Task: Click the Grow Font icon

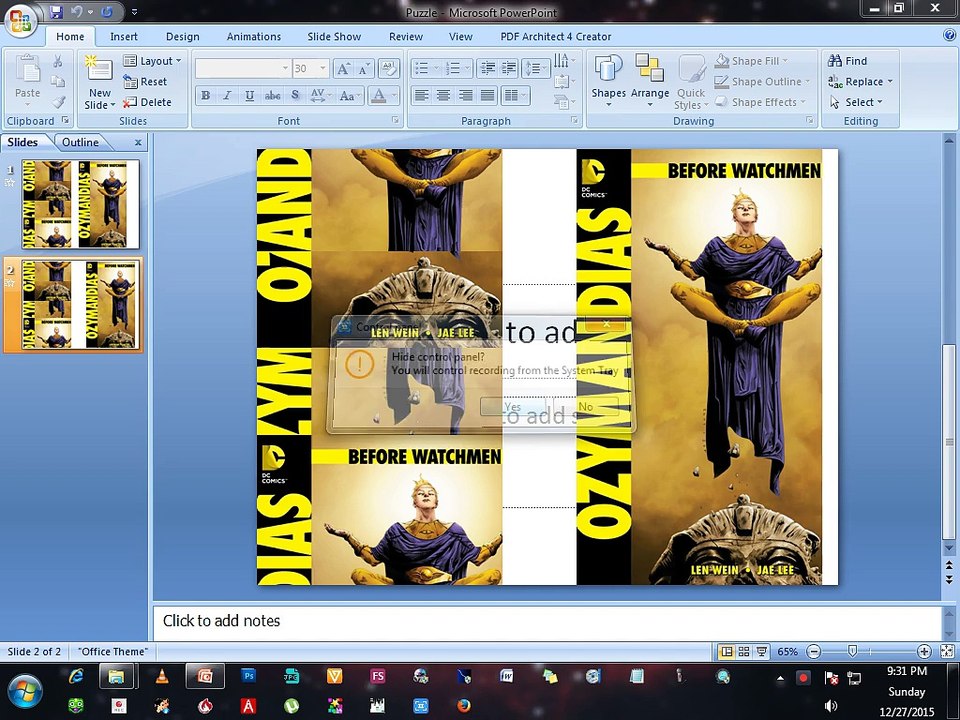Action: (343, 69)
